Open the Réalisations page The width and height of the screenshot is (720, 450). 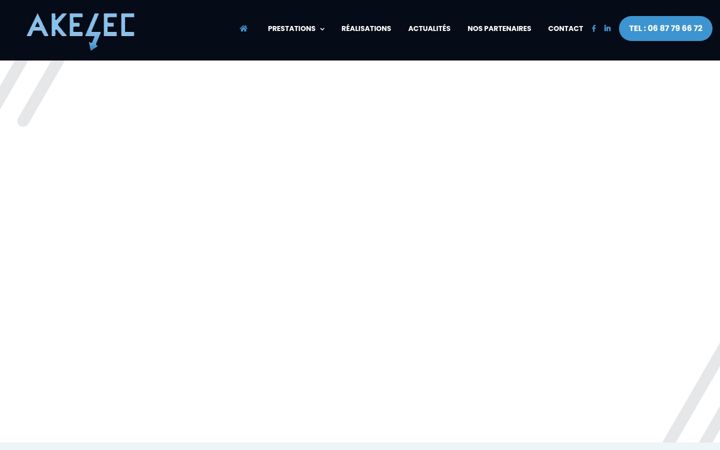pyautogui.click(x=366, y=28)
